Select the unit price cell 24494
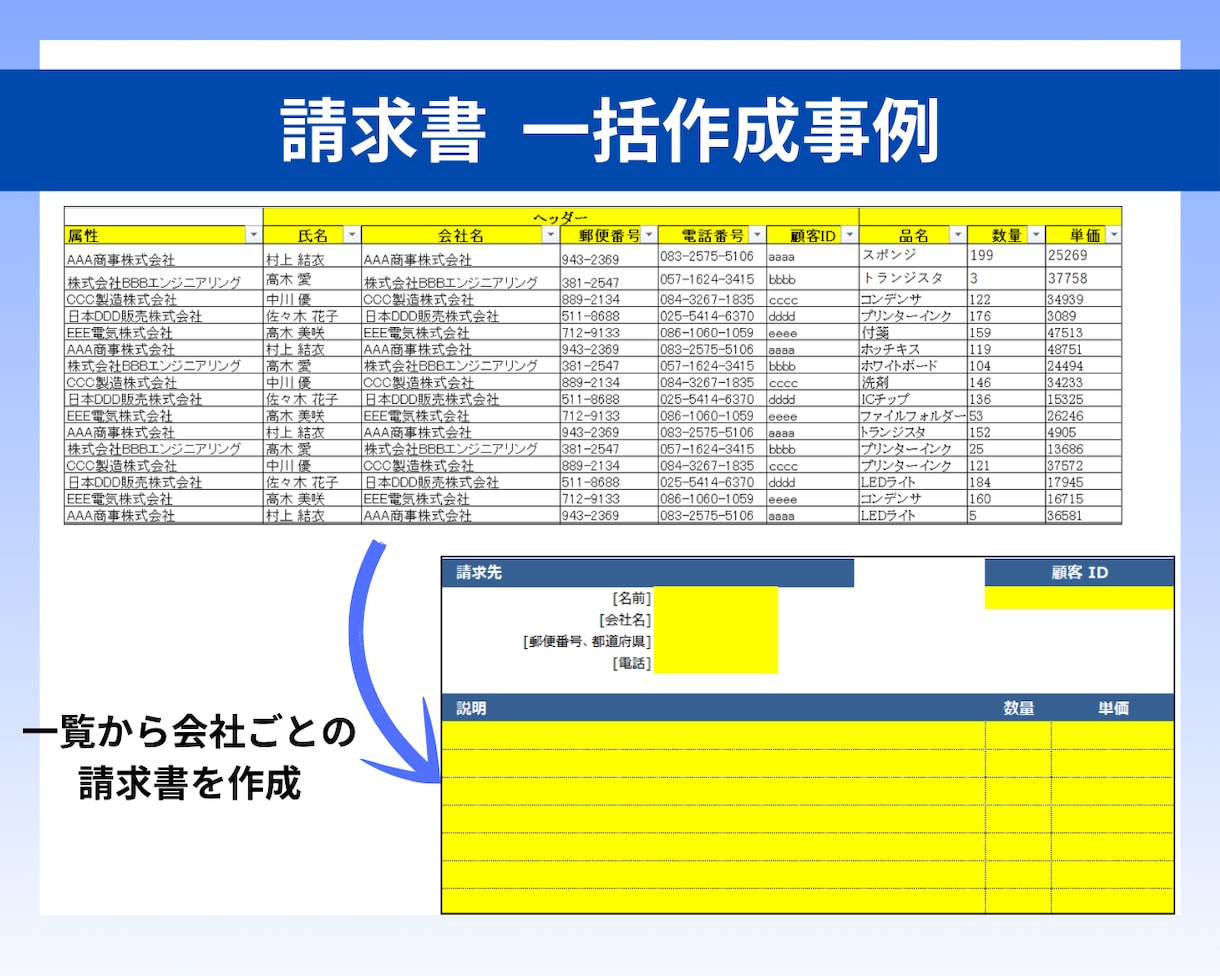The height and width of the screenshot is (976, 1220). [x=1083, y=366]
